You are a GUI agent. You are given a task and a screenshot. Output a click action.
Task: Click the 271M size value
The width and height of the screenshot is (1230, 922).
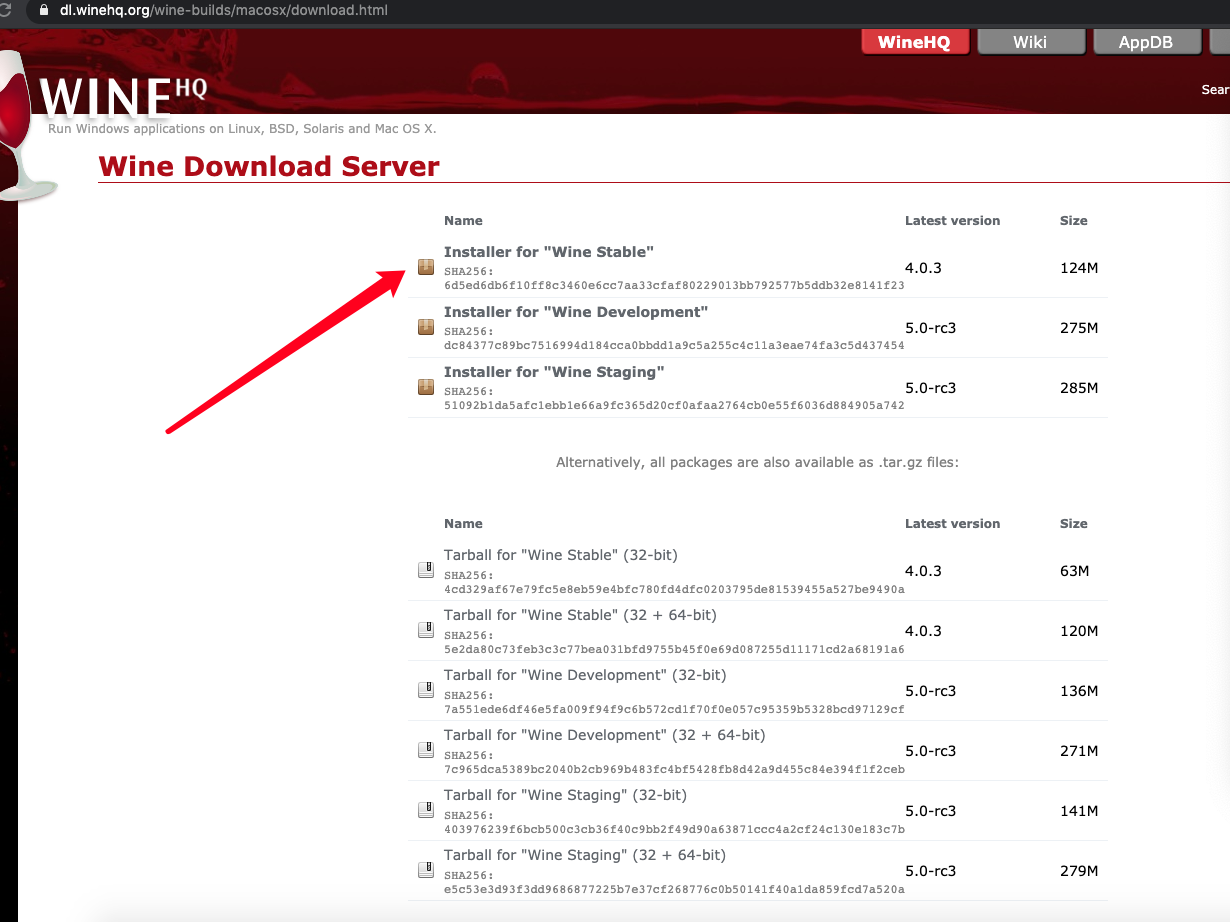1079,751
